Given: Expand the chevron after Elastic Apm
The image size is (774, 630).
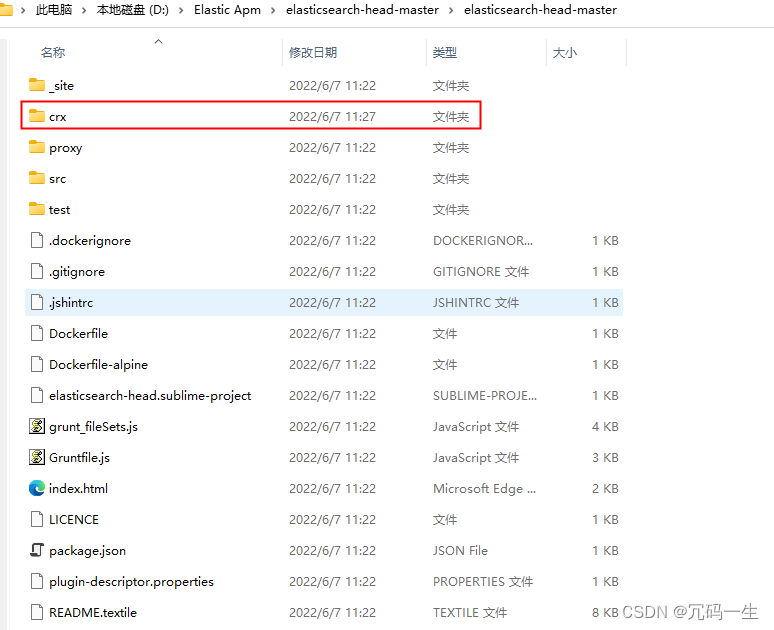Looking at the screenshot, I should pos(273,10).
